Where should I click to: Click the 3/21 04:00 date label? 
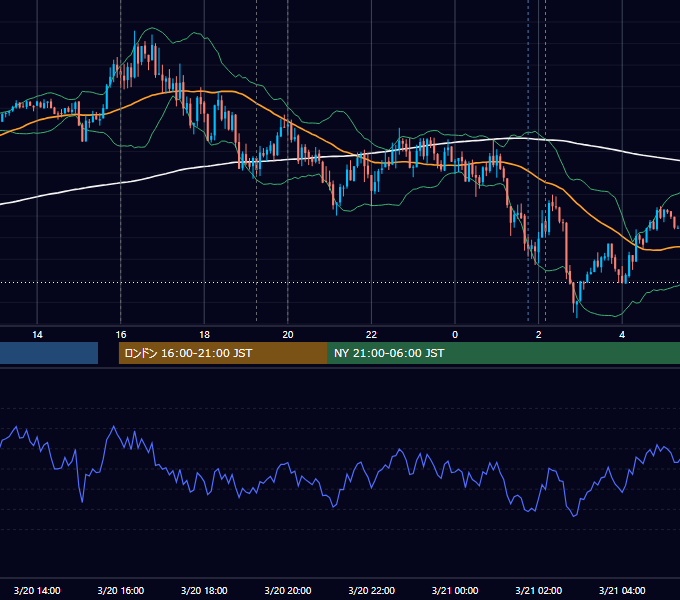pos(622,590)
